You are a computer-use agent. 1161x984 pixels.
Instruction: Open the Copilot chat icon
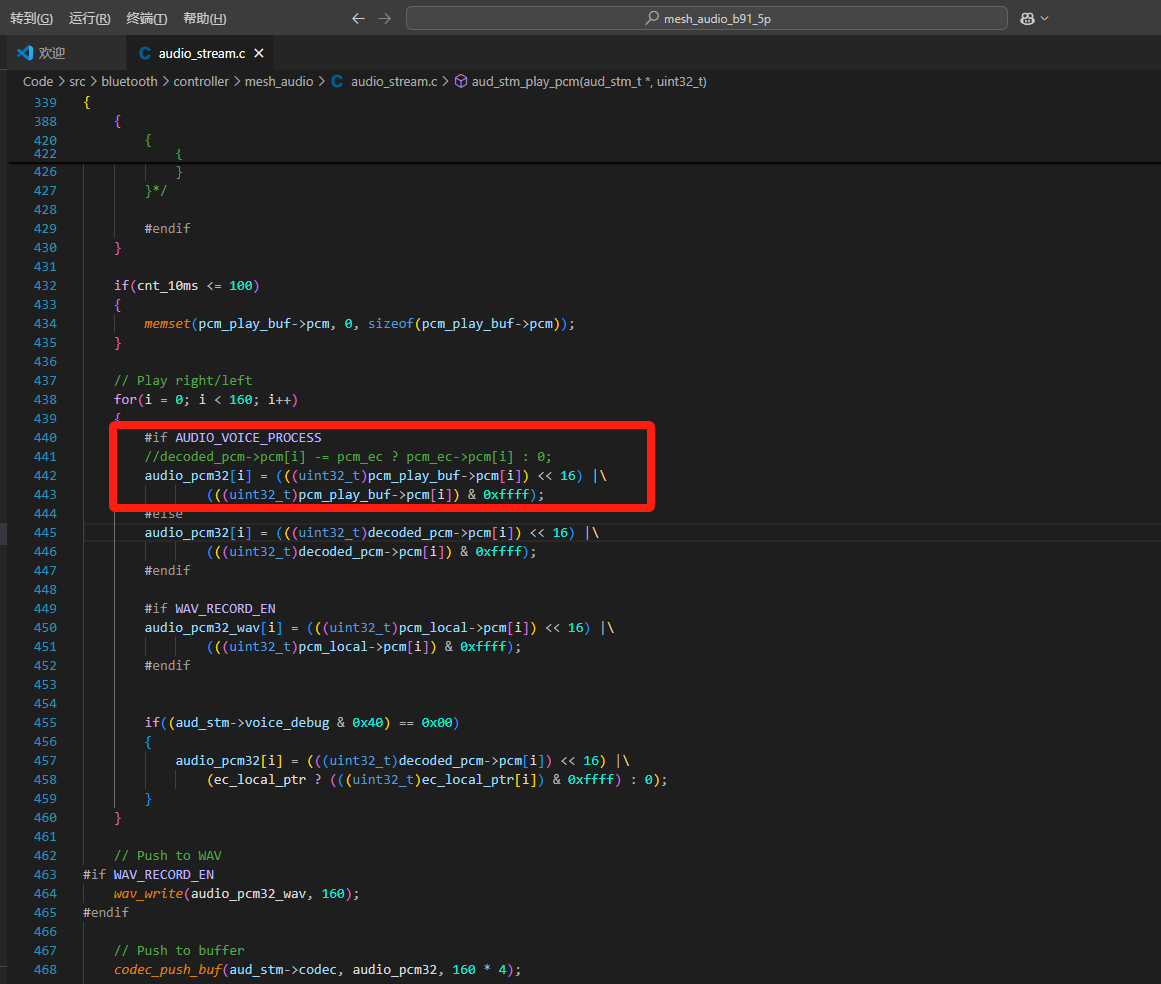[1027, 19]
